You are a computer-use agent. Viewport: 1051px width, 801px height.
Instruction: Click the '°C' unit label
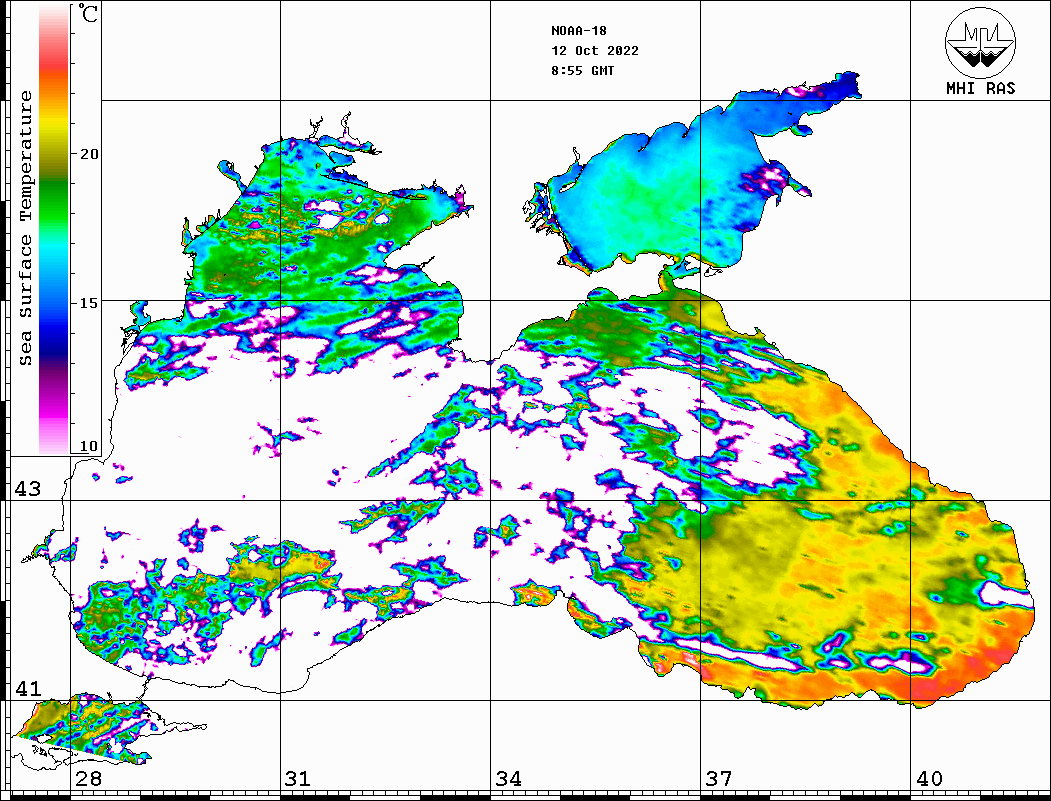pyautogui.click(x=87, y=13)
